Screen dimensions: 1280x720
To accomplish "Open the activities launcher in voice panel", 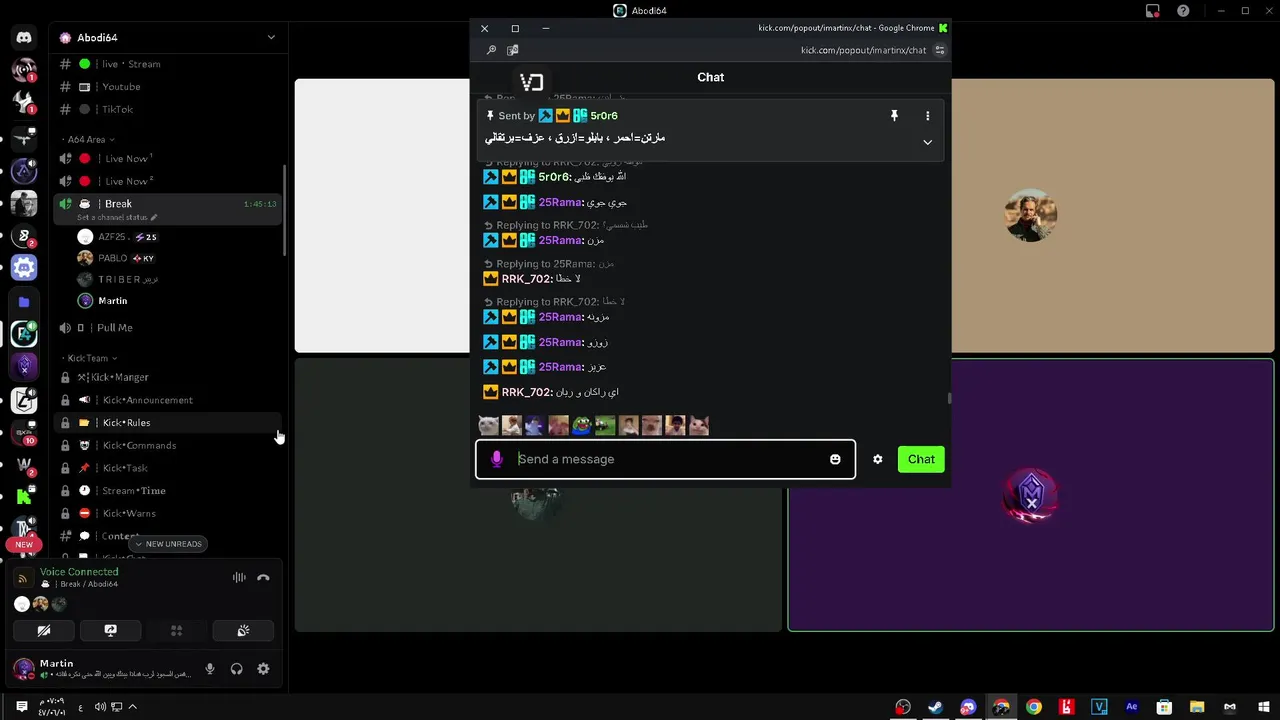I will (x=176, y=631).
